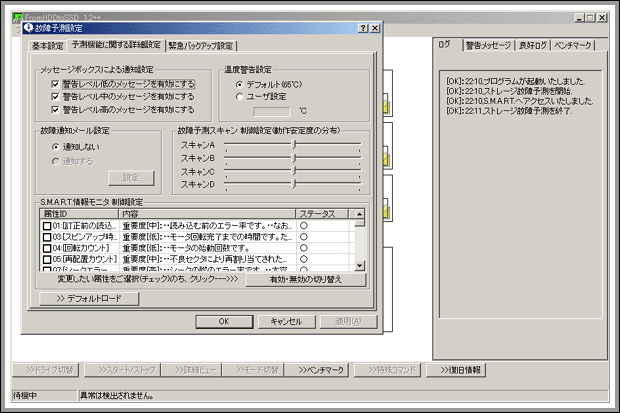The height and width of the screenshot is (413, 620).
Task: Check the 03:[スピンアップ時 attribute row
Action: tap(47, 237)
